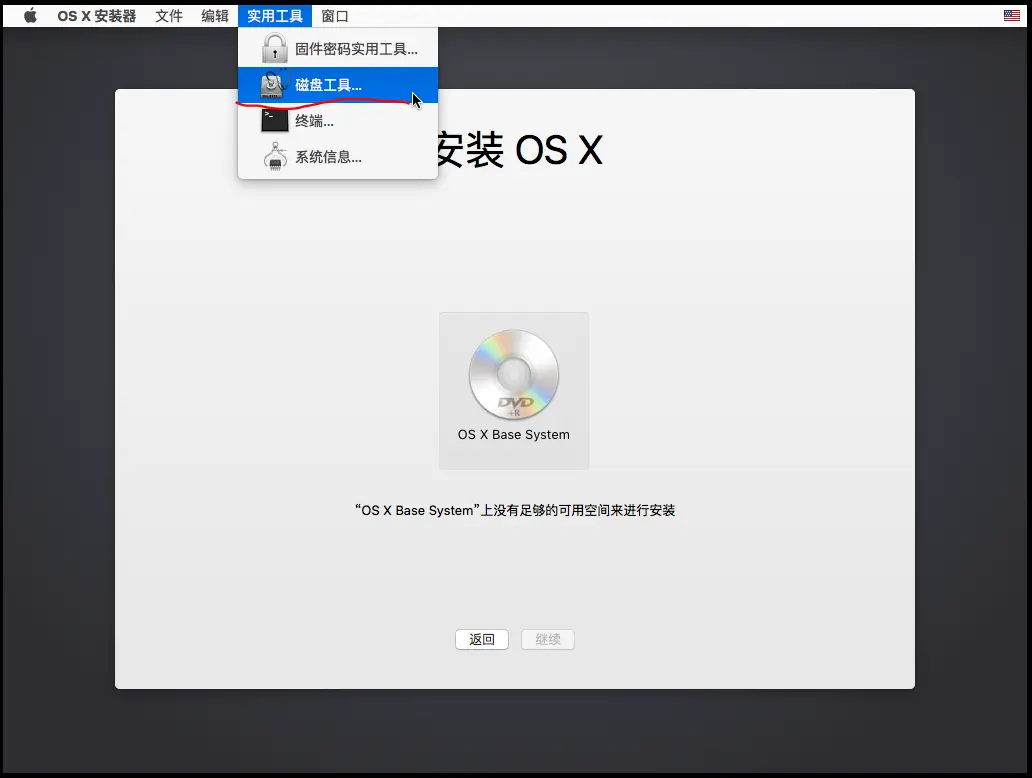
Task: Click the Firmware Password Utility lock icon
Action: point(274,49)
